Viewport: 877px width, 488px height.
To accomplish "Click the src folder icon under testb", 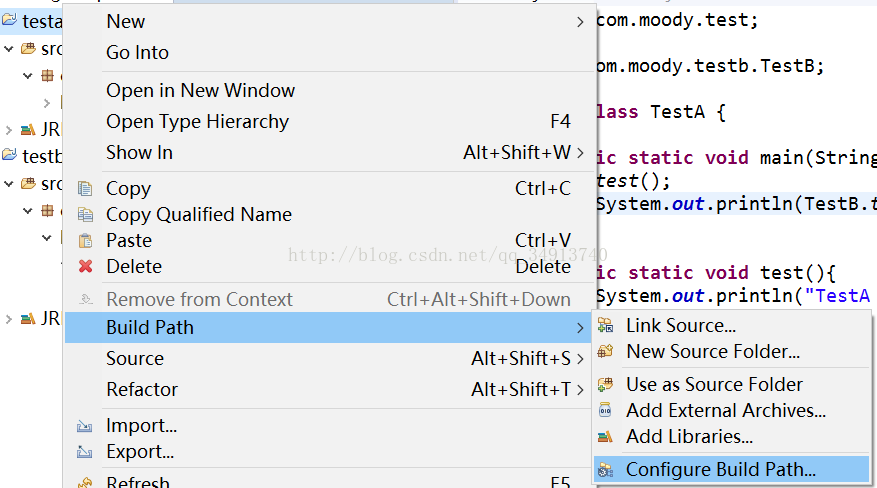I will pyautogui.click(x=29, y=183).
